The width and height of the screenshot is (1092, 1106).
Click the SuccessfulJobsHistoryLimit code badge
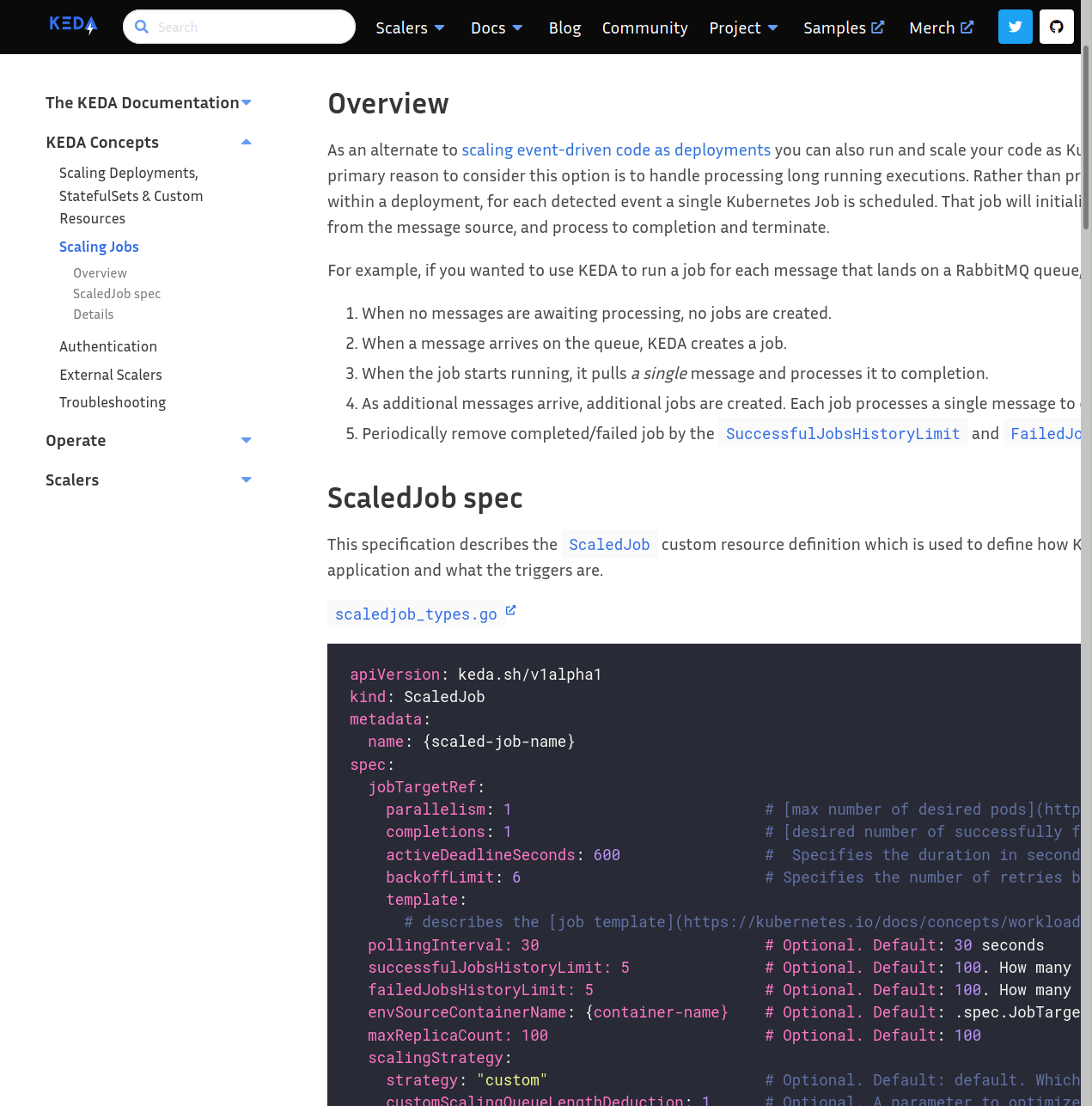coord(843,434)
